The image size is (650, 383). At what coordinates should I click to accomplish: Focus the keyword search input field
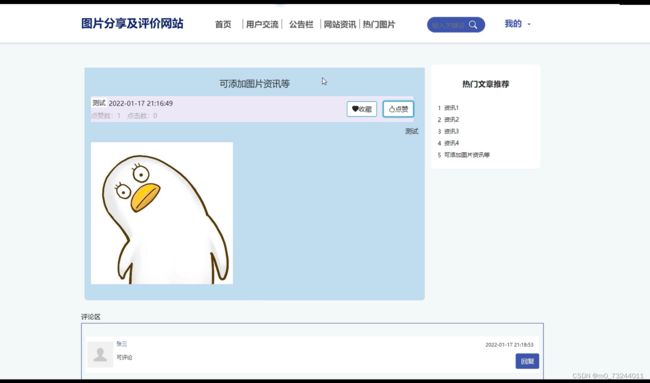point(448,25)
